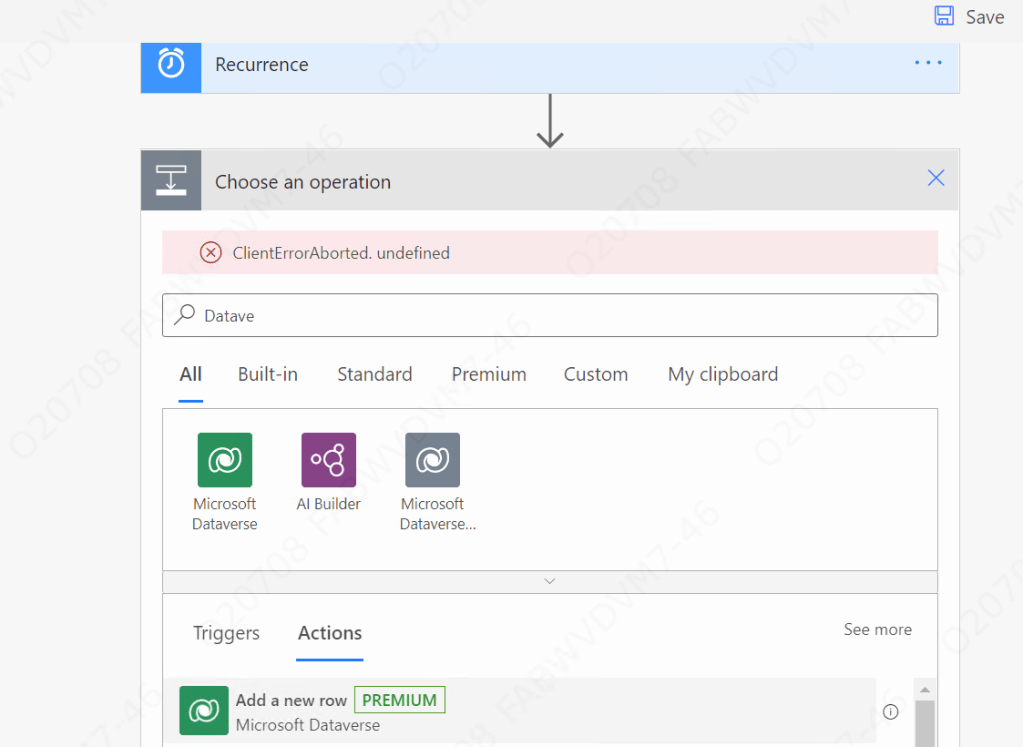Switch to the Built-in tab

[268, 374]
